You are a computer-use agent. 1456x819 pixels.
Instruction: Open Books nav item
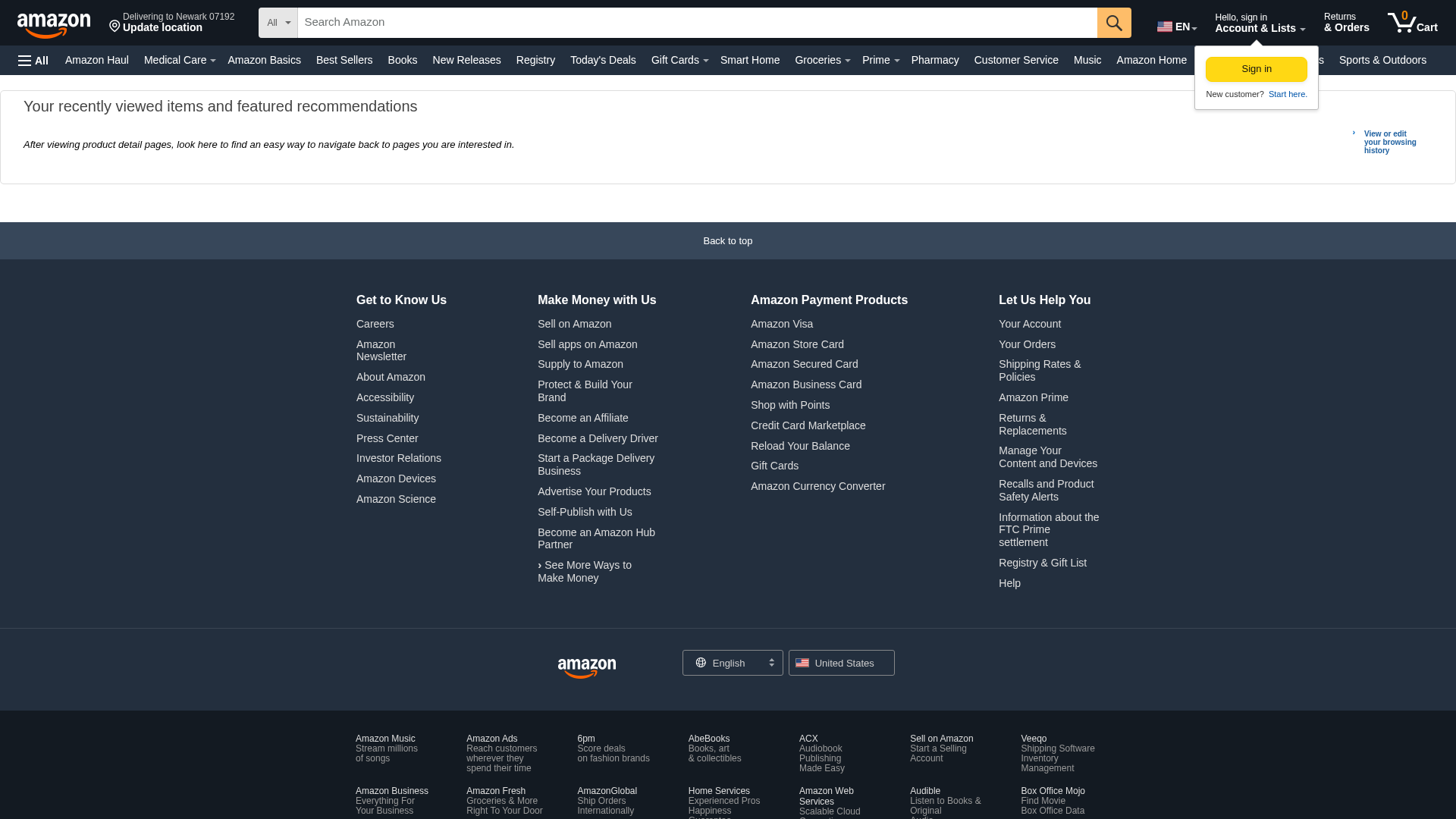point(403,60)
